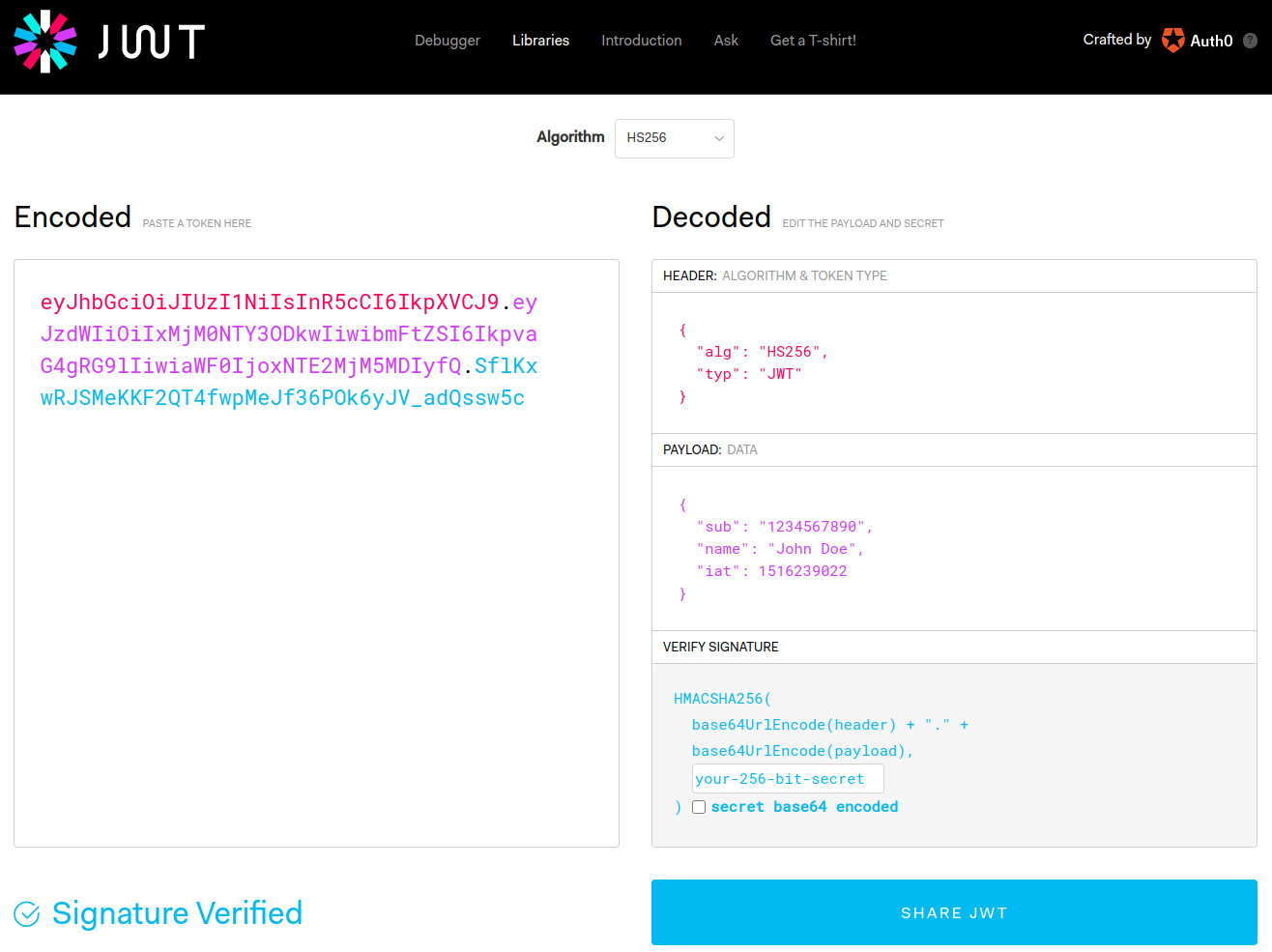
Task: Click the Signature Verified text
Action: coord(177,913)
